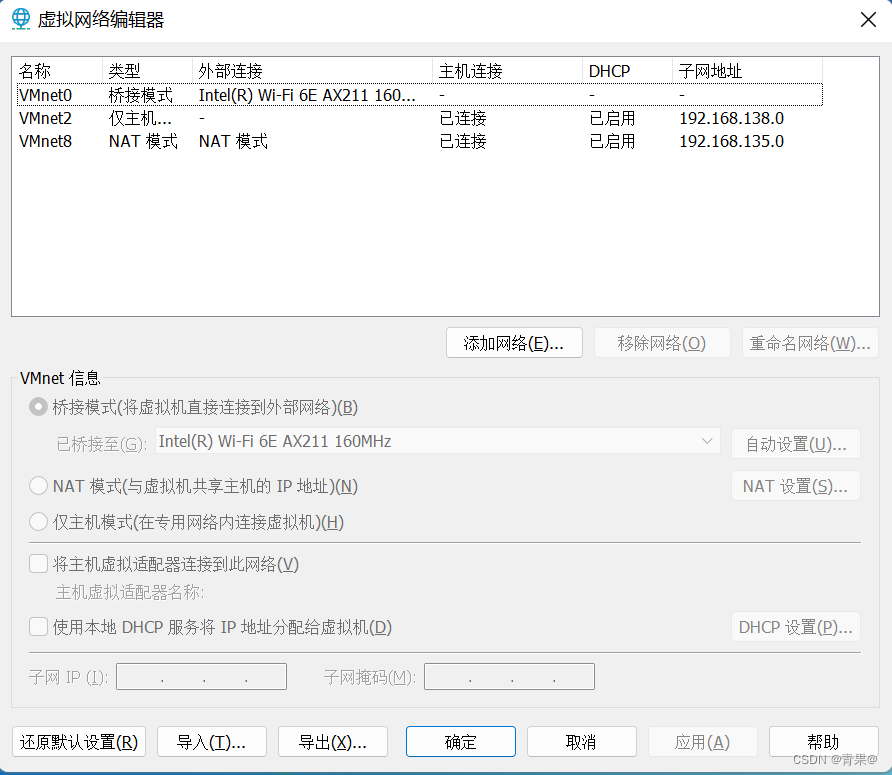Click the 仅主机... type cell of VMnet2
892x775 pixels.
[x=140, y=118]
